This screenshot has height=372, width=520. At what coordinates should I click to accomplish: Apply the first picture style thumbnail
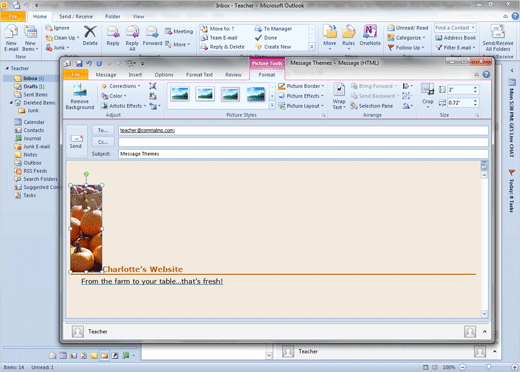(180, 94)
